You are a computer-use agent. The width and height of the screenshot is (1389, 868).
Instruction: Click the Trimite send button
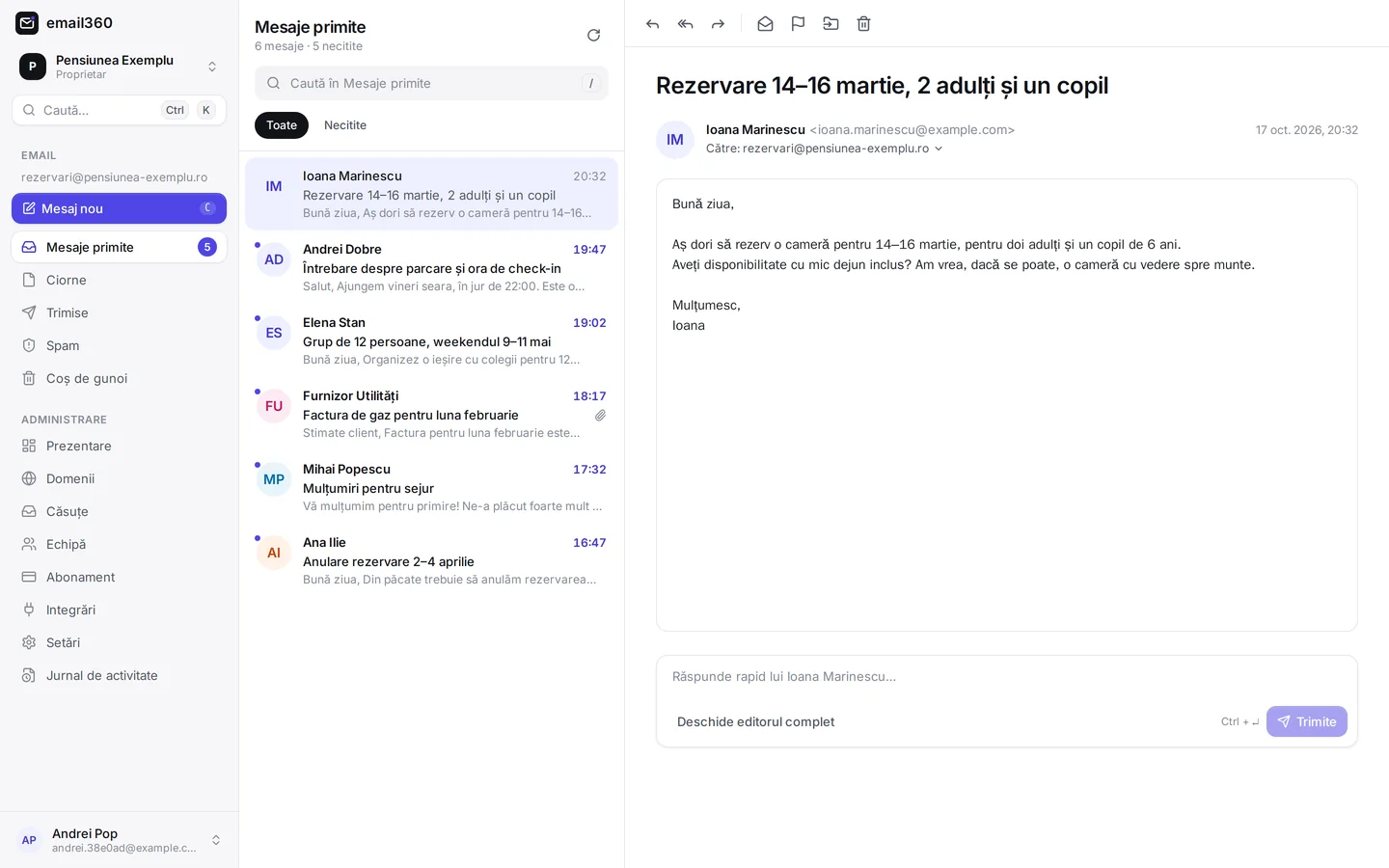click(x=1306, y=721)
